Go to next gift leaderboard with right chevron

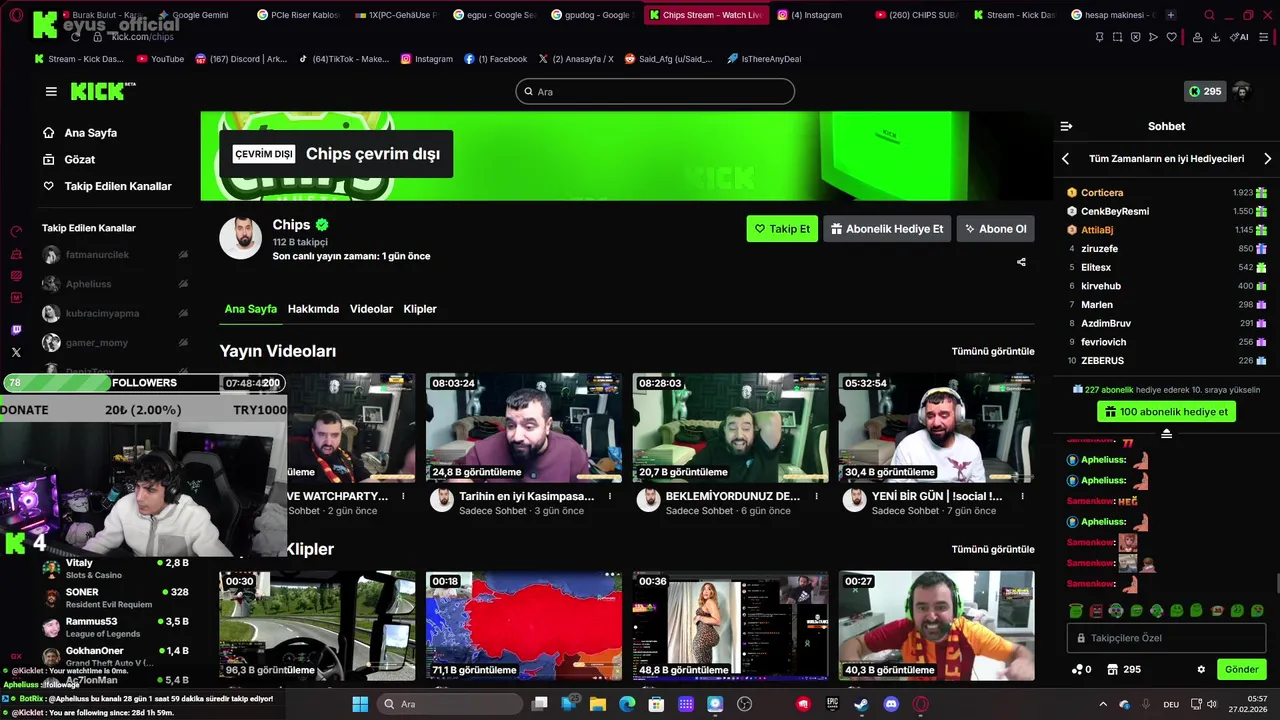click(1268, 158)
